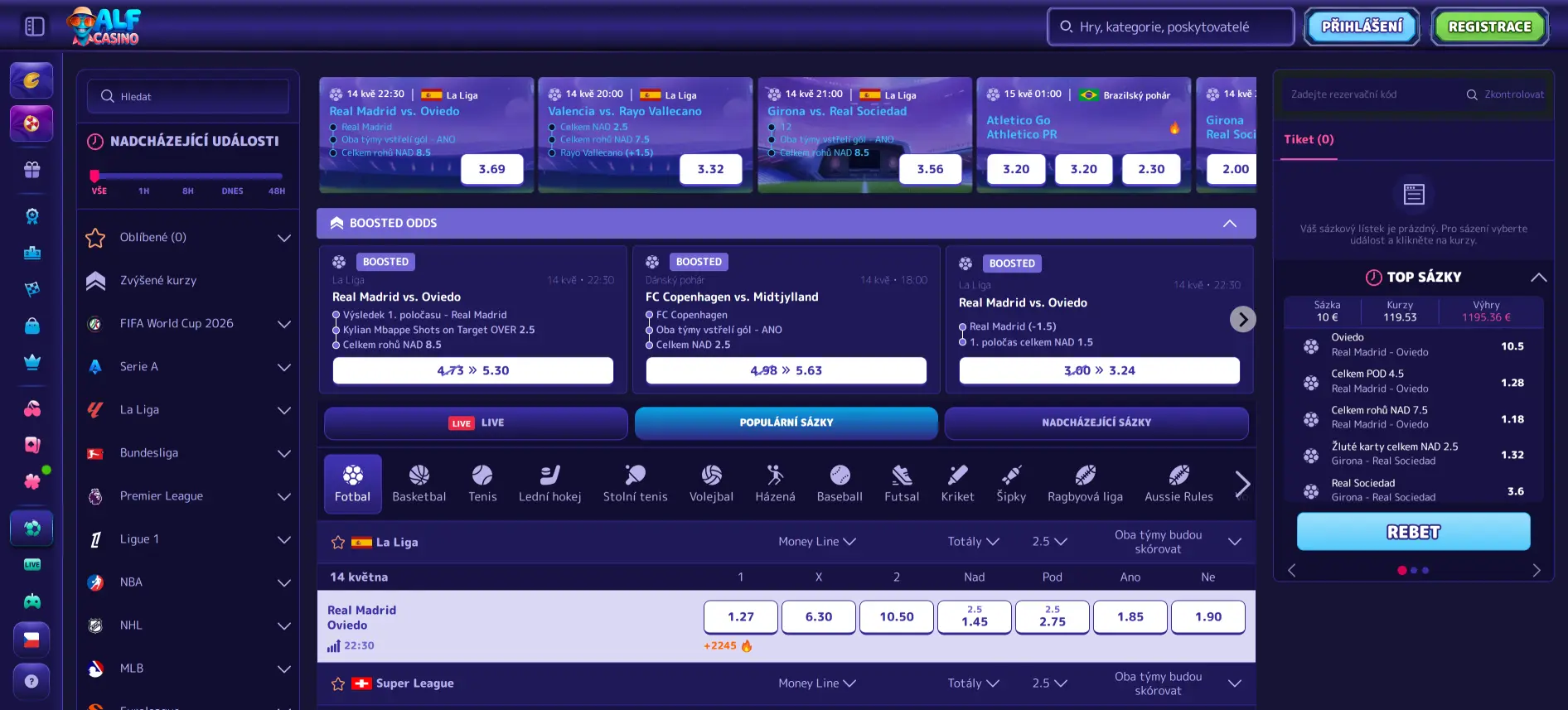Screen dimensions: 1568x710
Task: Open the soccer ball sports icon in sidebar
Action: point(31,528)
